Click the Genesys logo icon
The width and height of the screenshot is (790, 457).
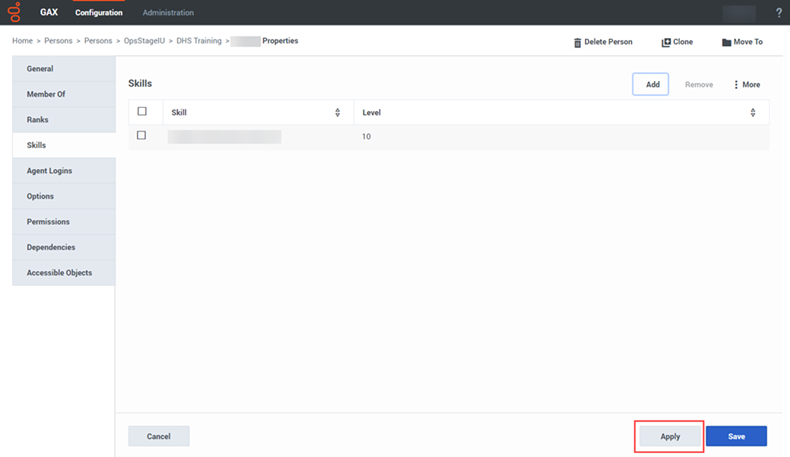tap(14, 12)
